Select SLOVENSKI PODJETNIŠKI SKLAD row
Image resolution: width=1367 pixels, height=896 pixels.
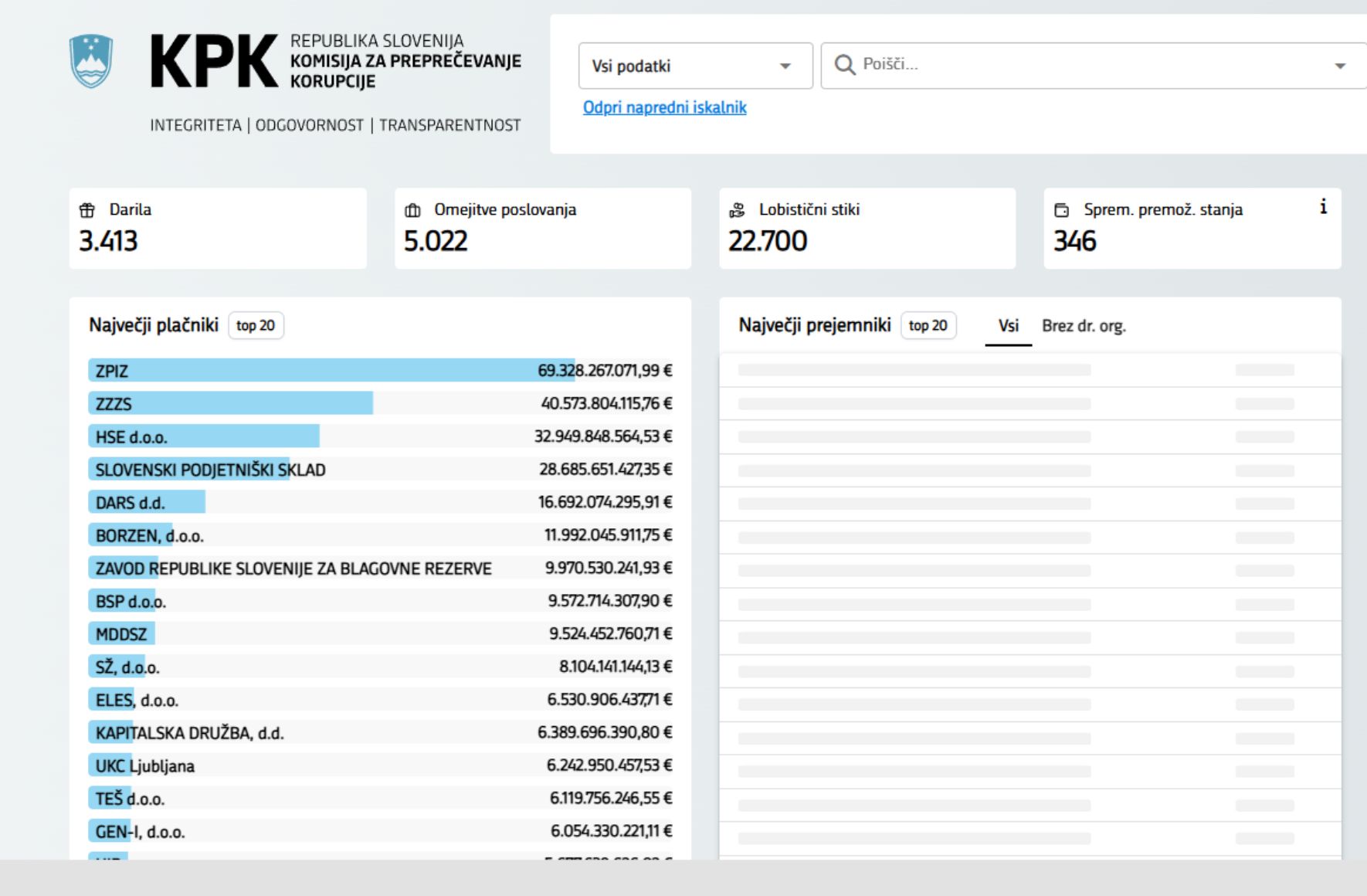coord(380,469)
